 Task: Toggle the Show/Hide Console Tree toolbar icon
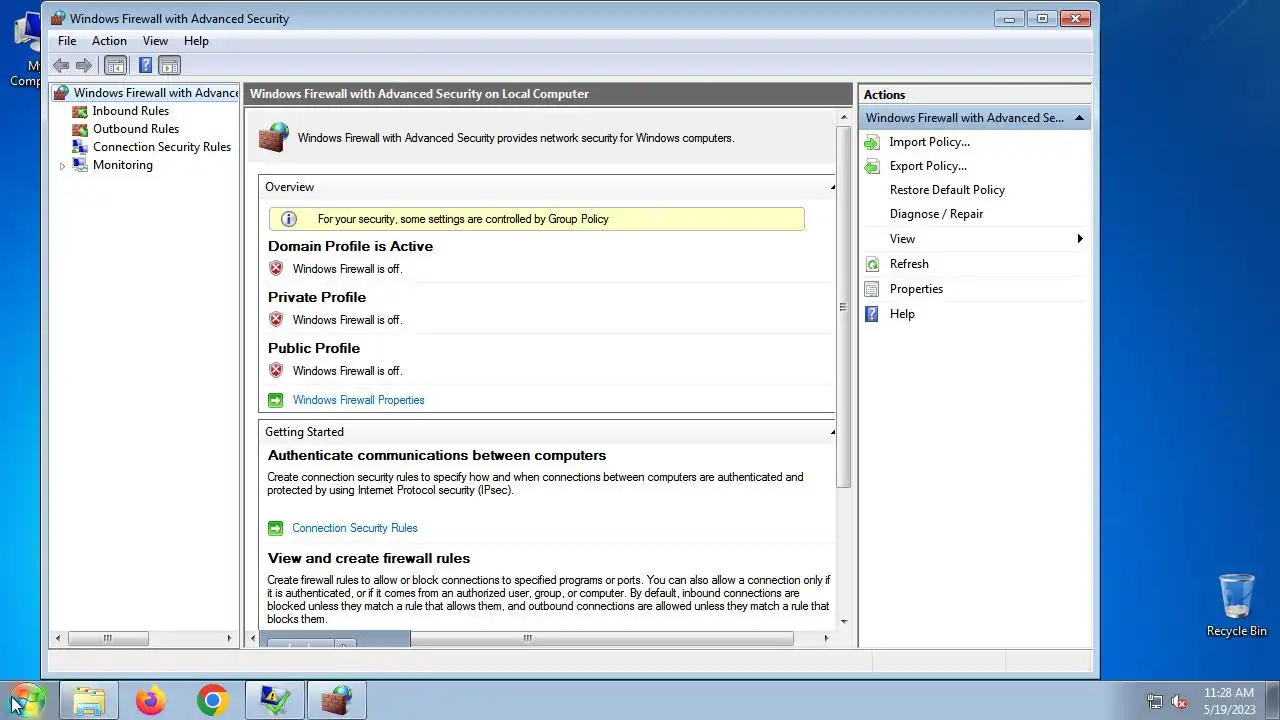click(116, 66)
